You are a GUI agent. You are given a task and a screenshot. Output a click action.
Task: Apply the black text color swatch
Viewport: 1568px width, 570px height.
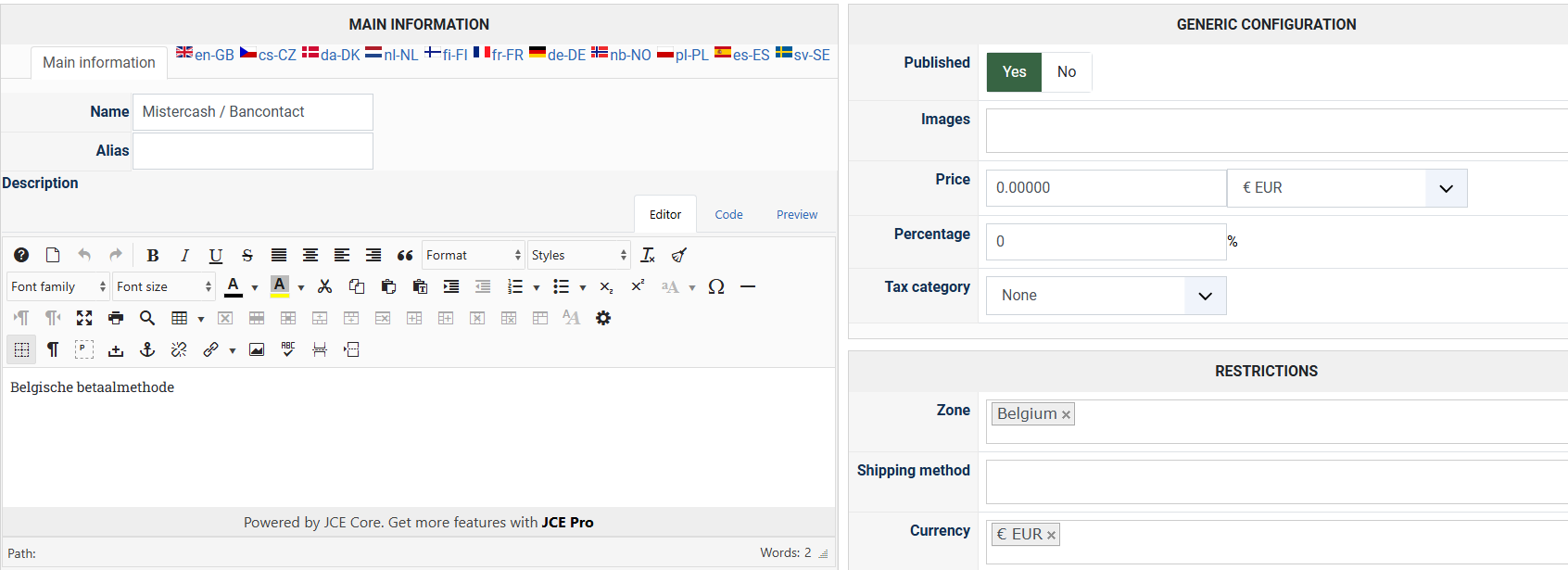coord(234,286)
